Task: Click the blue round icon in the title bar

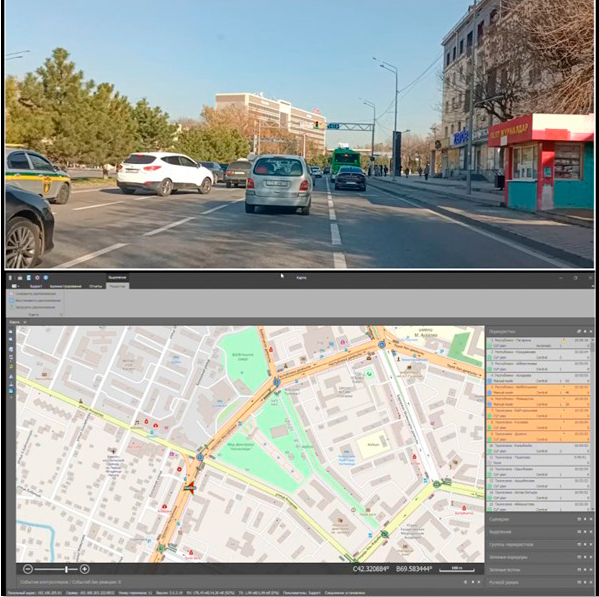Action: (45, 278)
